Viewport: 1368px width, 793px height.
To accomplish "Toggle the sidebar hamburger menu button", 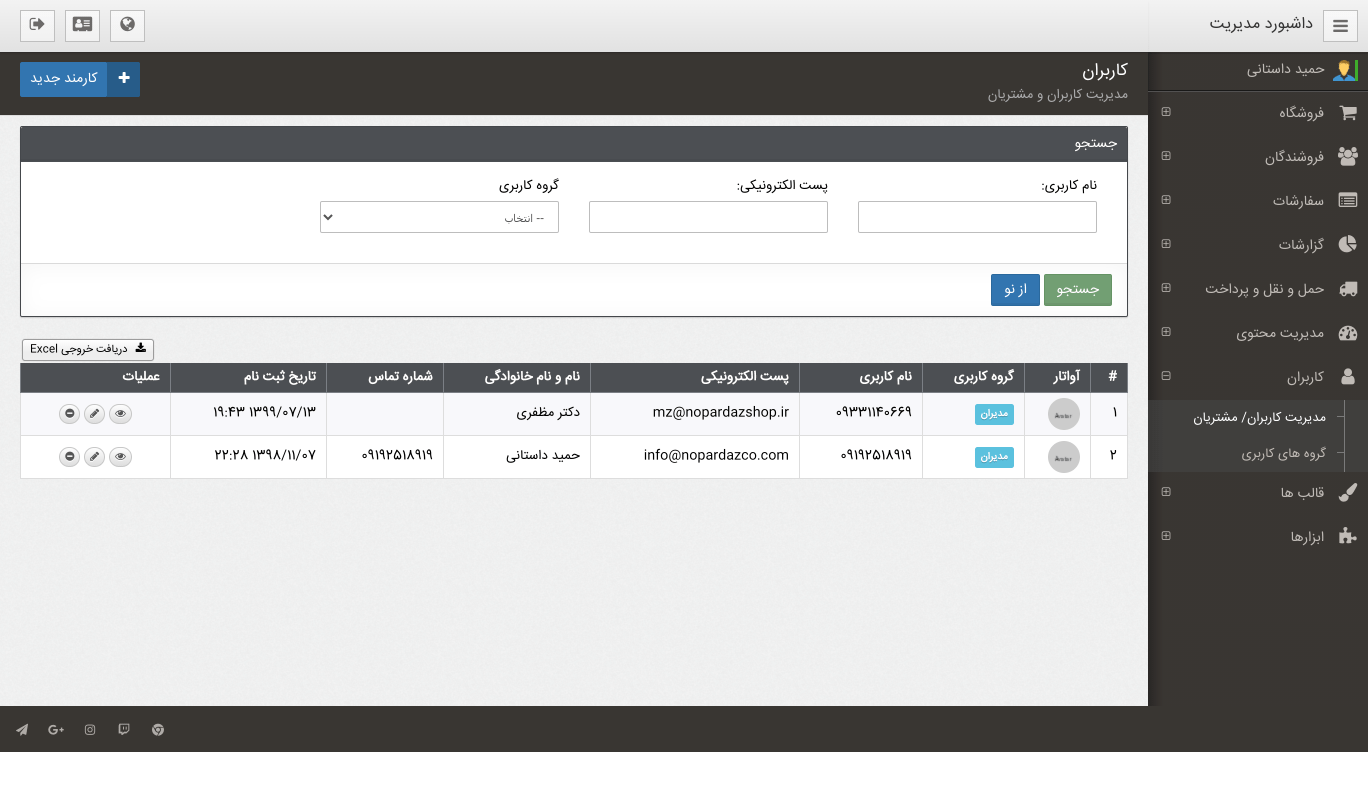I will click(1340, 26).
